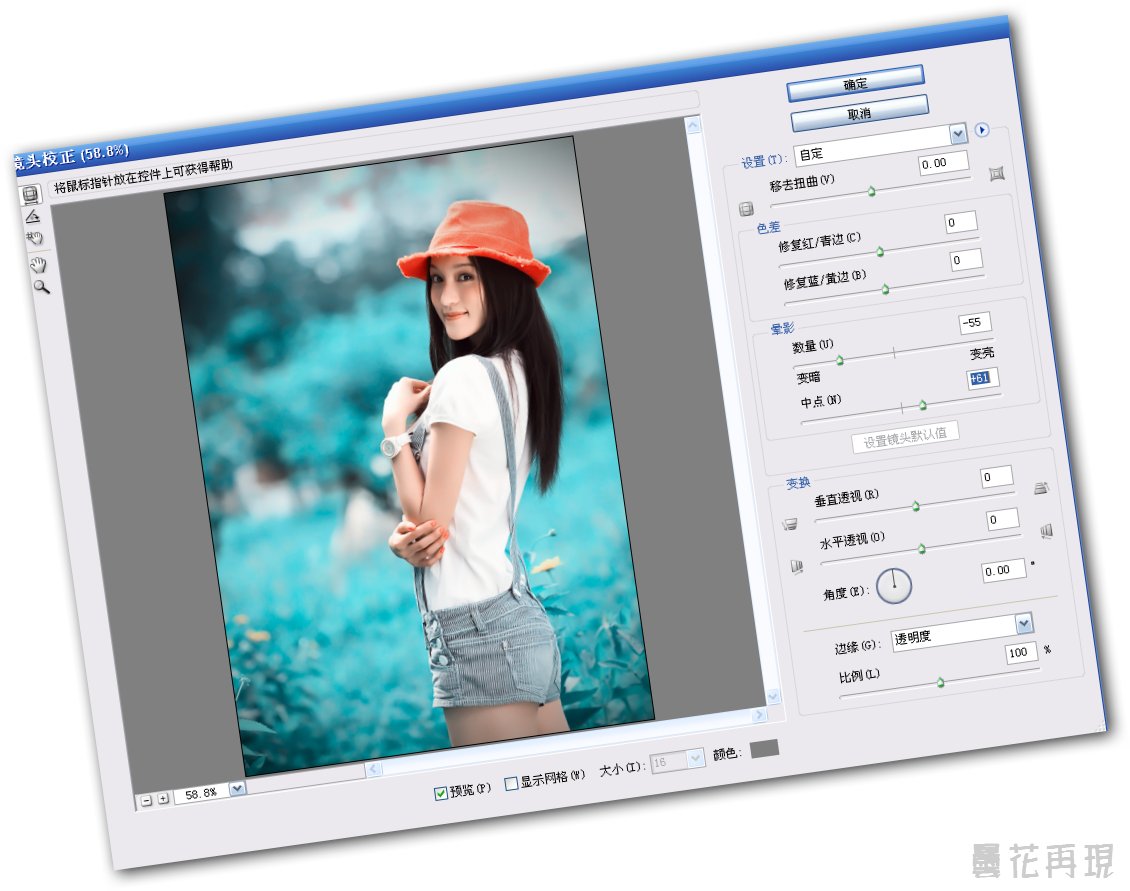The width and height of the screenshot is (1130, 891).
Task: Click the preview horizontal scrollbar left arrow
Action: [373, 769]
